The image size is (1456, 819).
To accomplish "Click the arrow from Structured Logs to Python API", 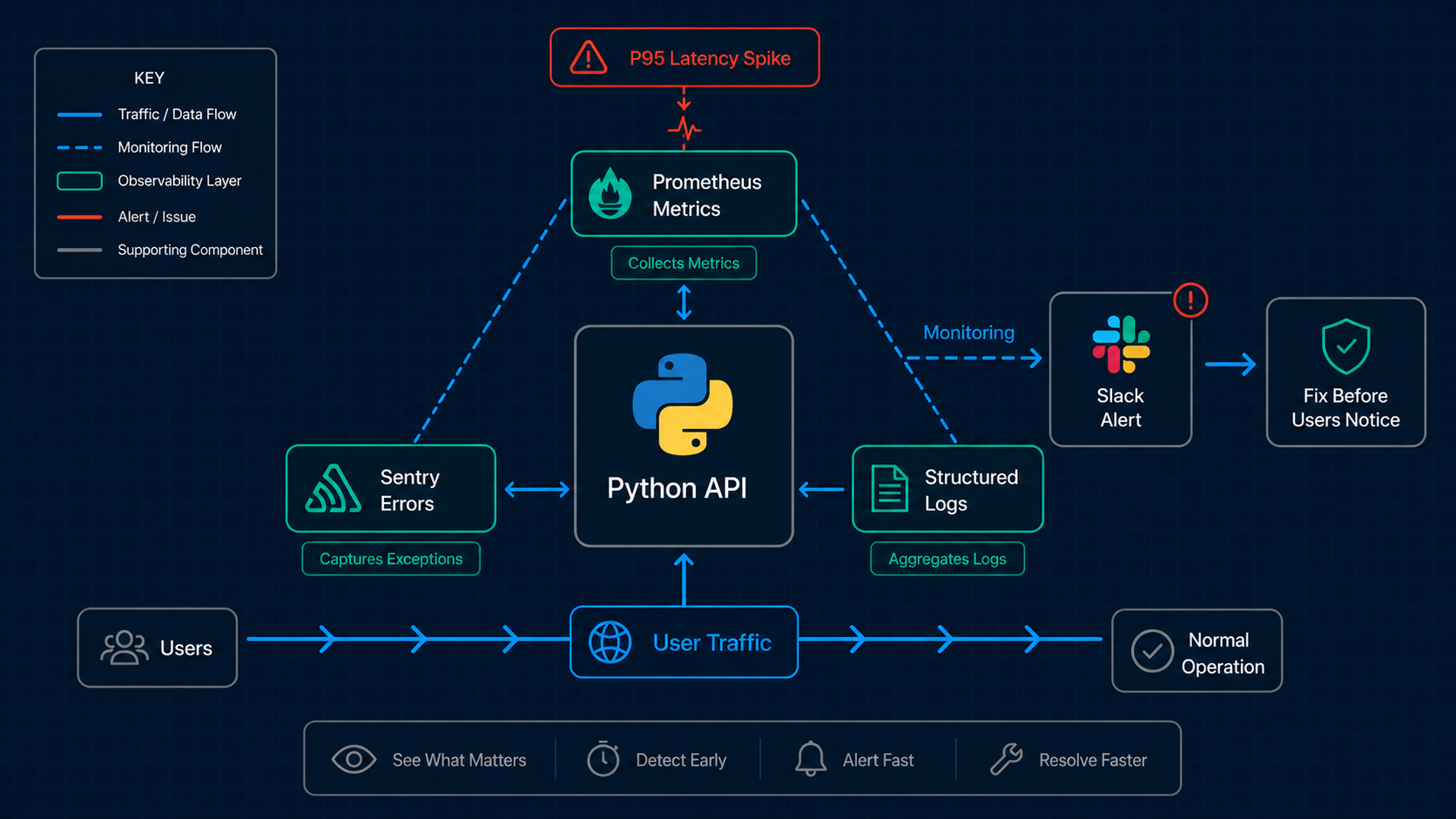I will 821,490.
